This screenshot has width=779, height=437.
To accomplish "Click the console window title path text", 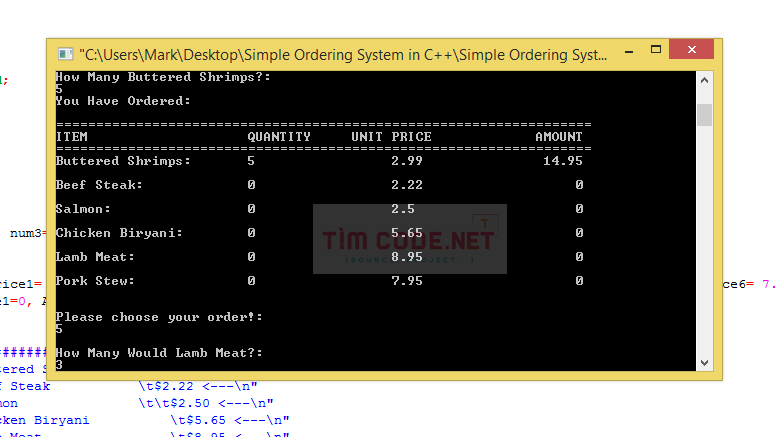I will pos(343,55).
